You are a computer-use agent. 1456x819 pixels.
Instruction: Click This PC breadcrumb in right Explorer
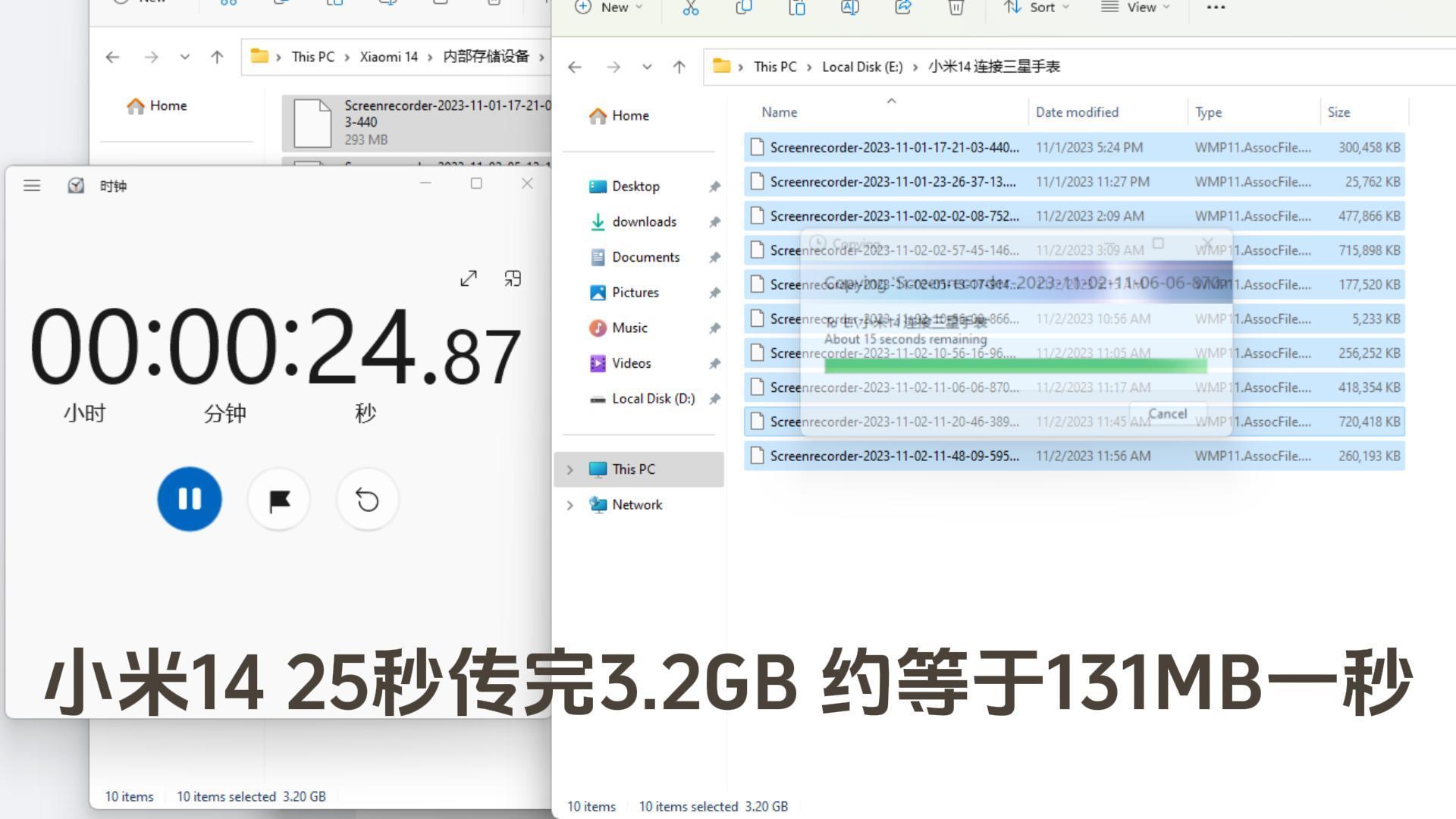[775, 67]
